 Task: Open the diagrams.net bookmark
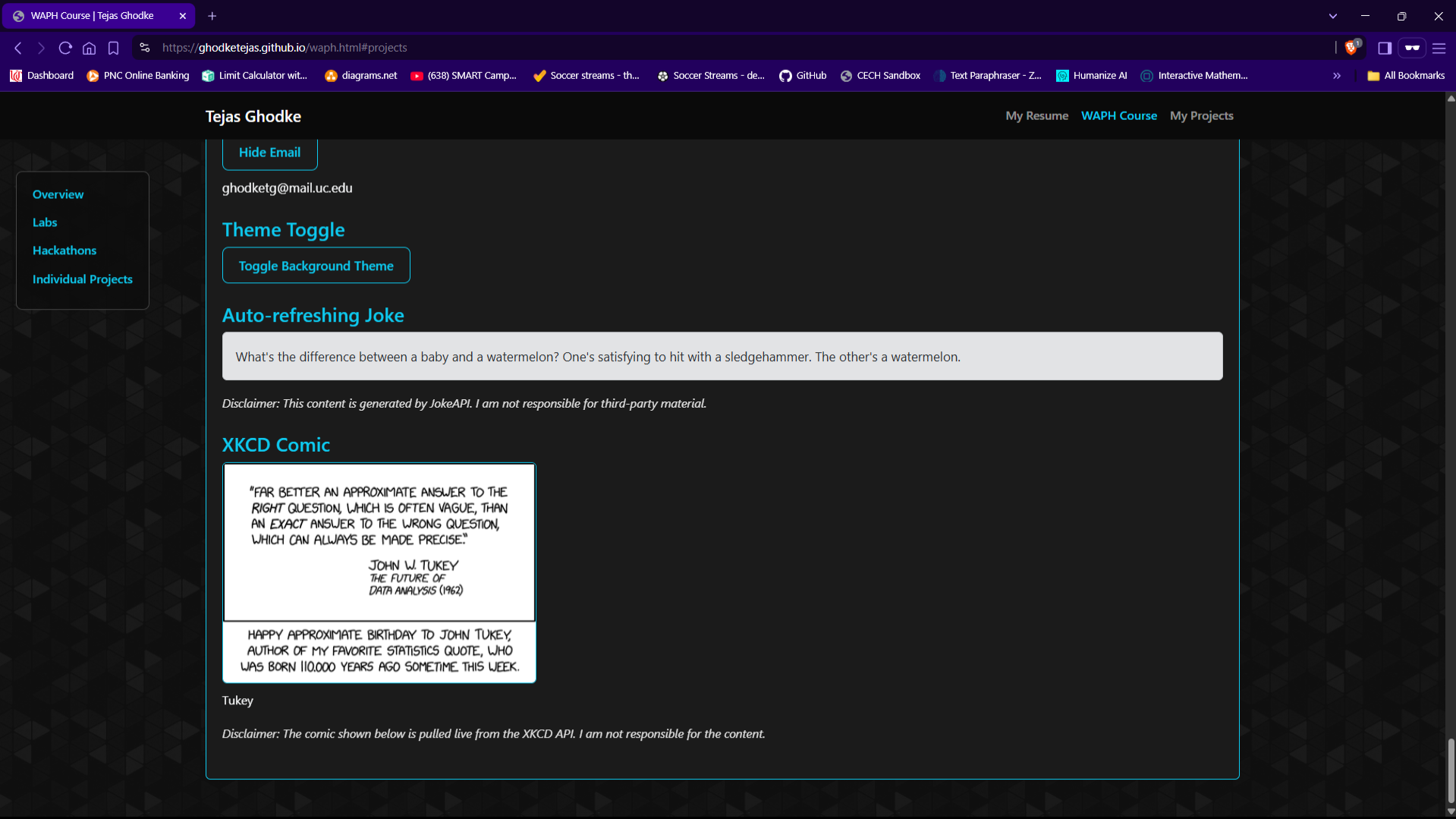[361, 76]
